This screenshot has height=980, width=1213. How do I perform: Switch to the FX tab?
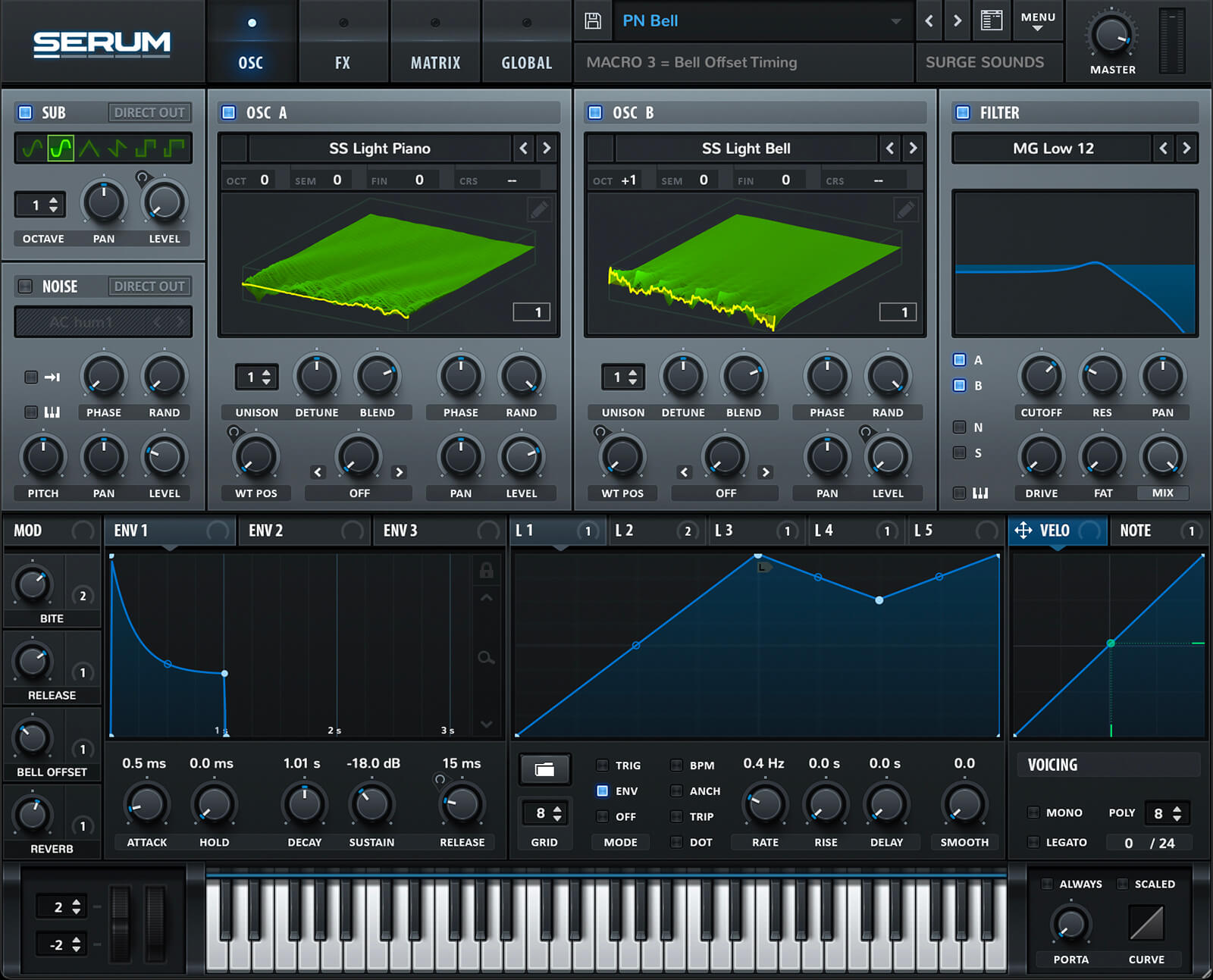[343, 42]
